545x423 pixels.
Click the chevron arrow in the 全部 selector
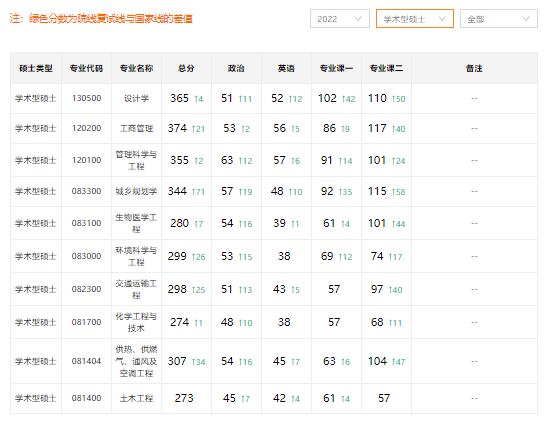click(x=526, y=19)
